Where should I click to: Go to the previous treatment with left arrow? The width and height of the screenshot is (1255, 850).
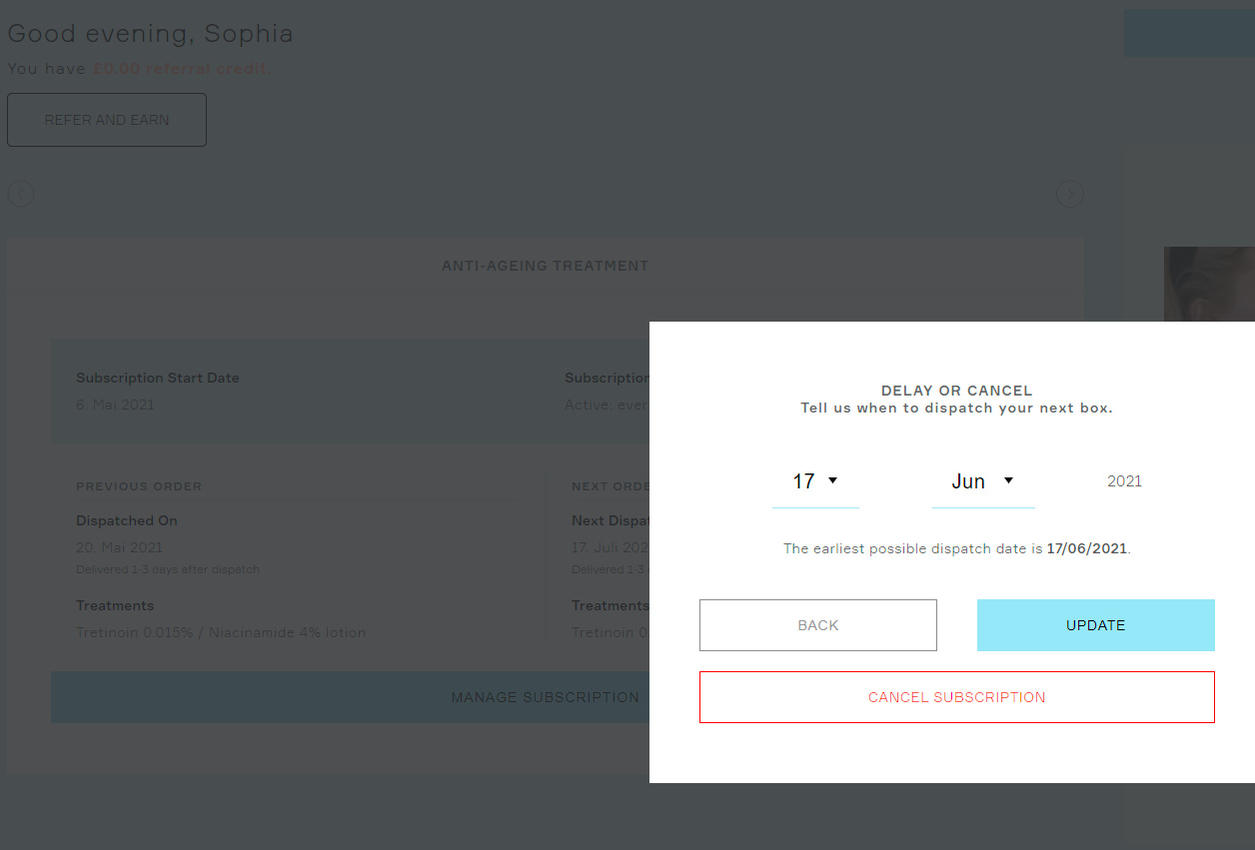click(21, 194)
